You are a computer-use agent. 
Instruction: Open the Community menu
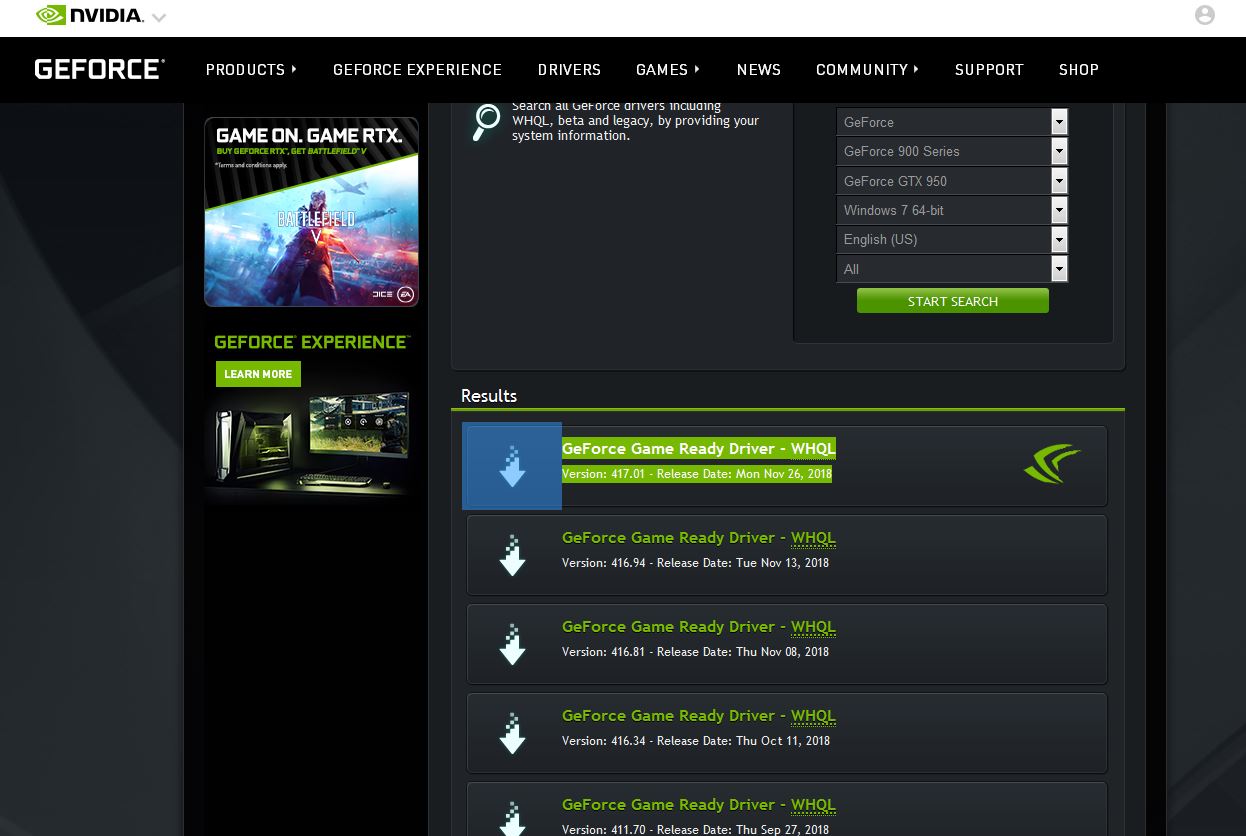click(x=867, y=69)
